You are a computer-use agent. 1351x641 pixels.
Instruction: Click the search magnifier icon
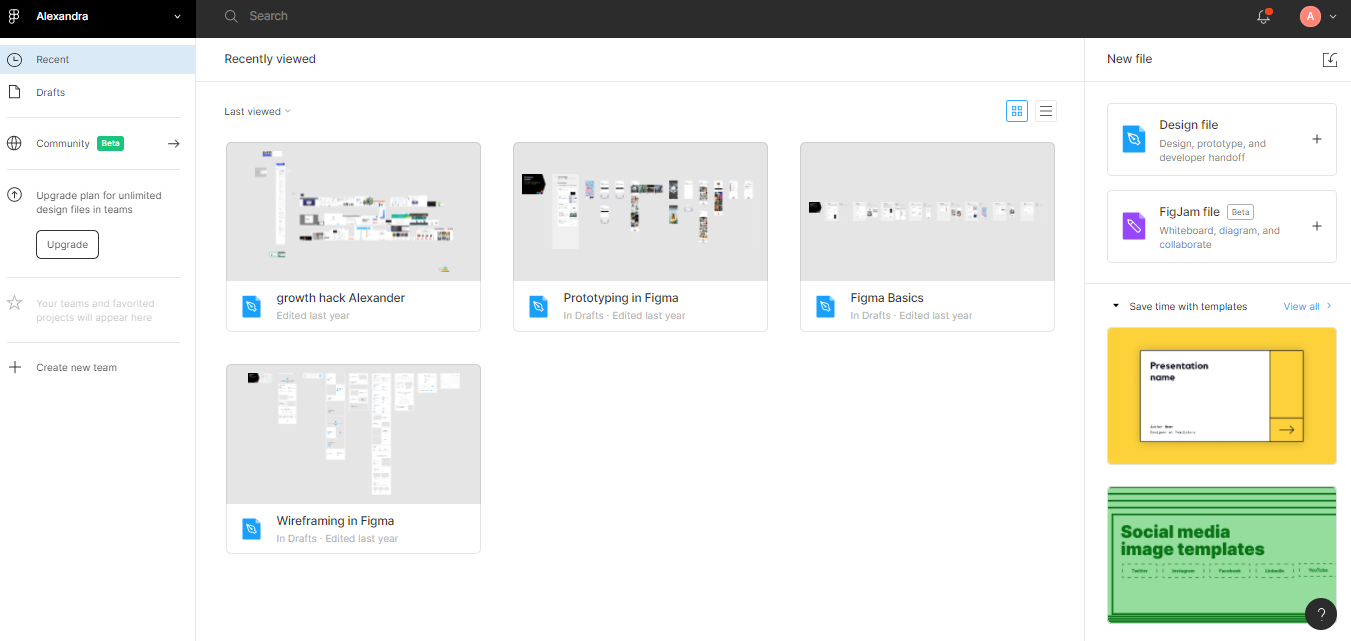pyautogui.click(x=231, y=16)
